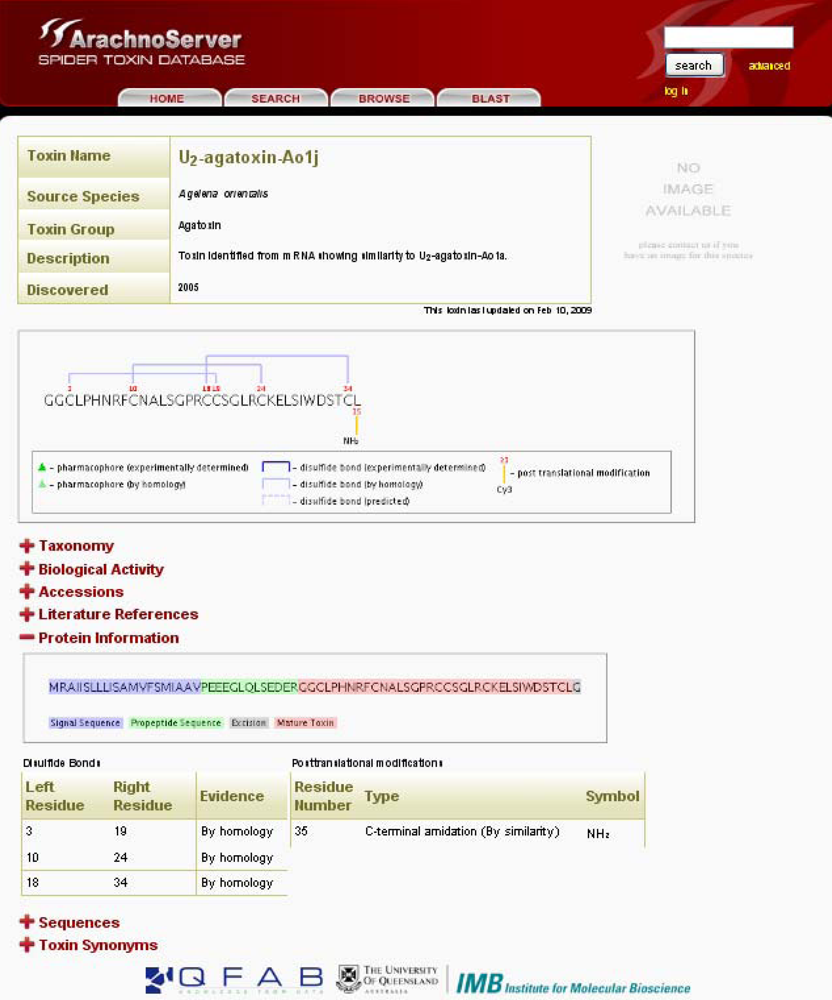Click the Left Residue column header
The width and height of the screenshot is (832, 1000).
click(x=55, y=796)
